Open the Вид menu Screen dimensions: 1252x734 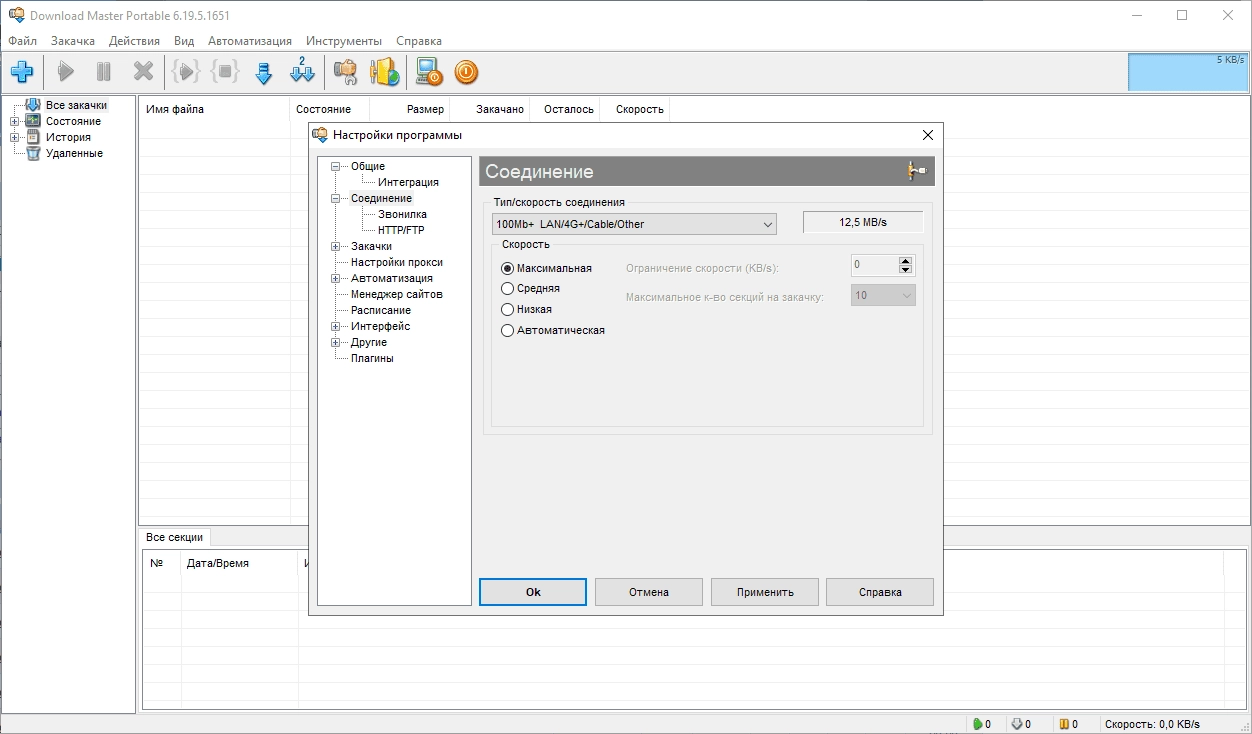pyautogui.click(x=184, y=41)
